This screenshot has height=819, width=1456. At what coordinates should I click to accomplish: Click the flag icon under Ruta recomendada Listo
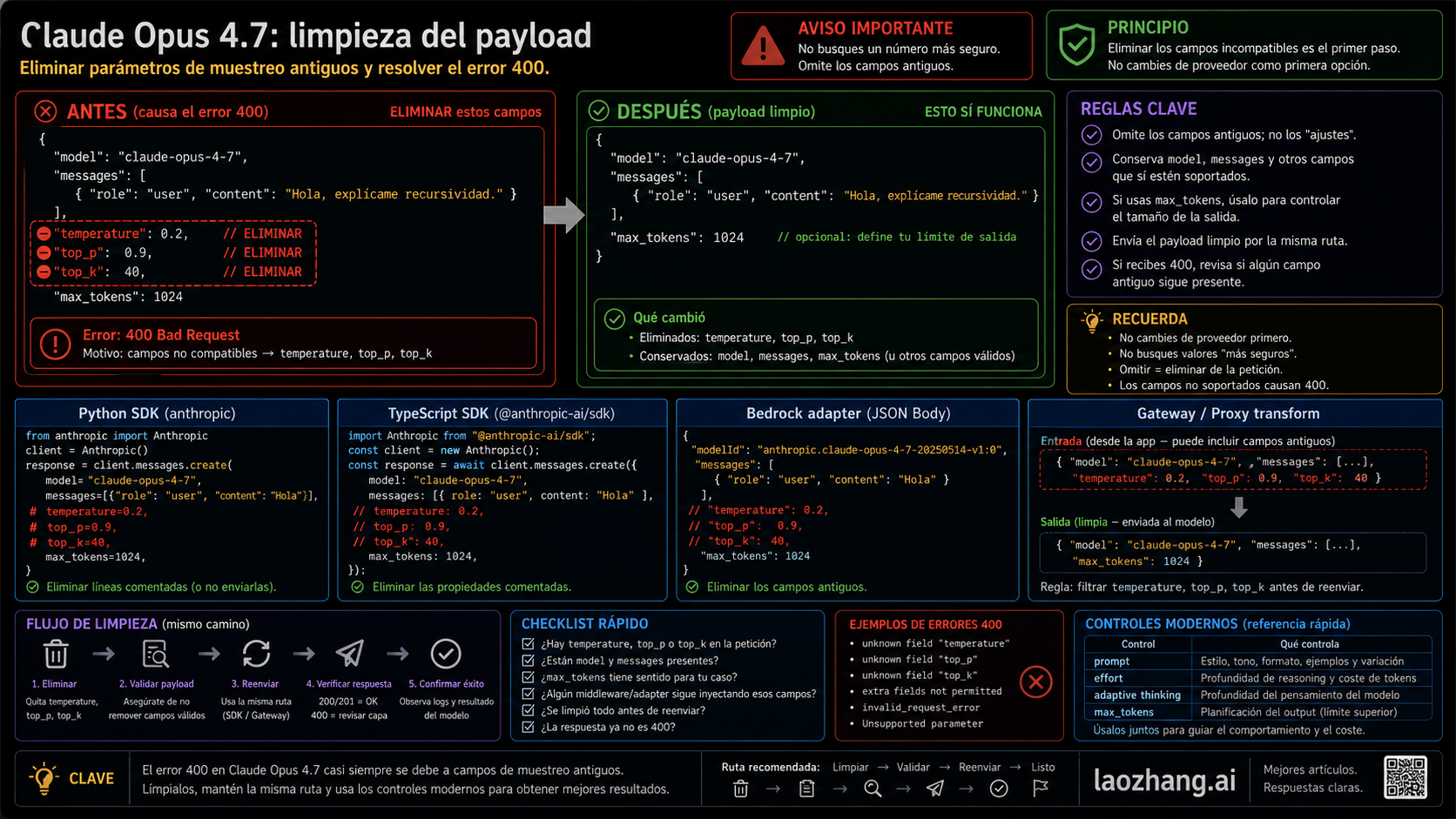(1041, 789)
